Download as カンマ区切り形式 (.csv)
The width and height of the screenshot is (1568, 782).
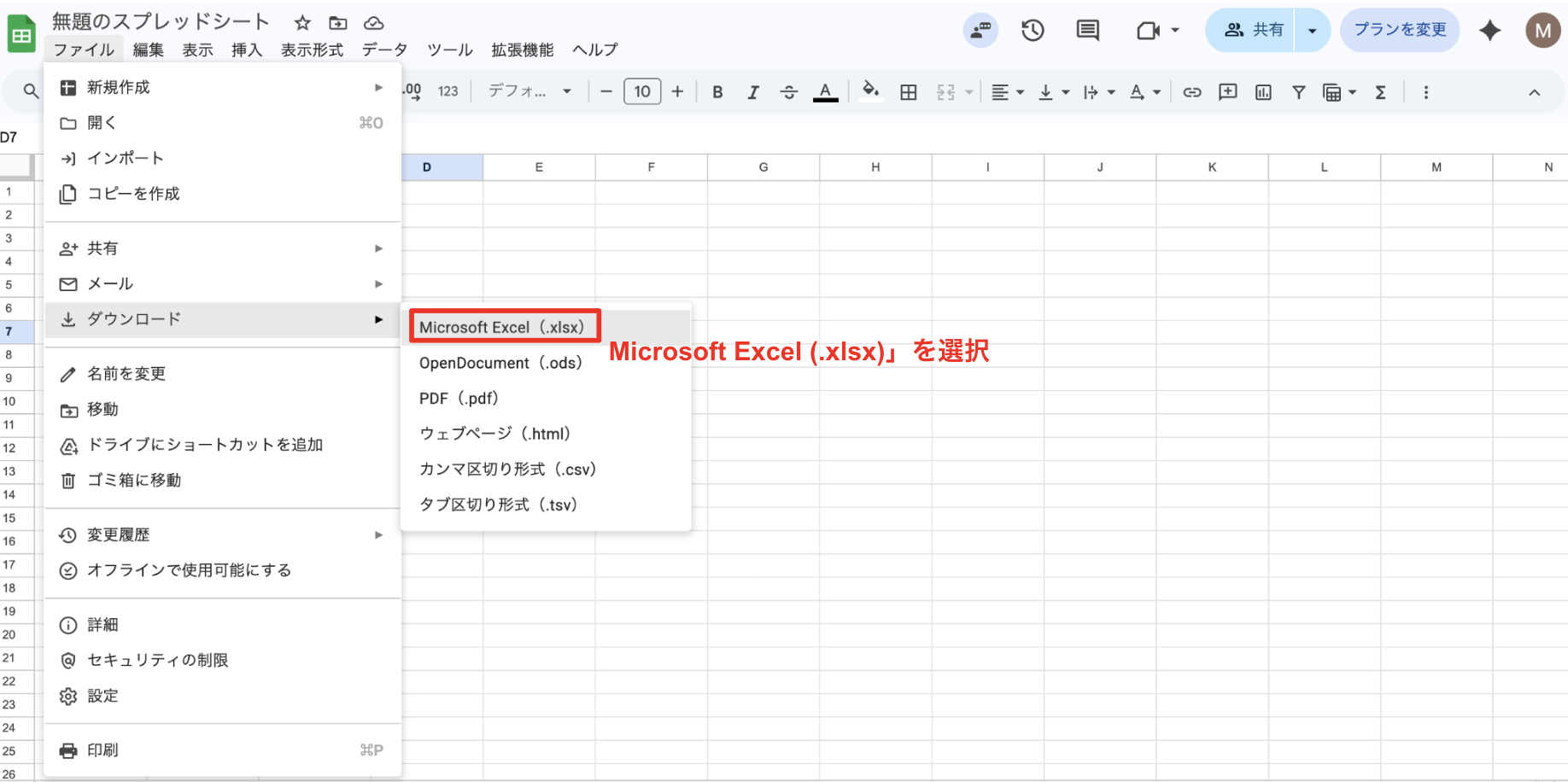546,470
